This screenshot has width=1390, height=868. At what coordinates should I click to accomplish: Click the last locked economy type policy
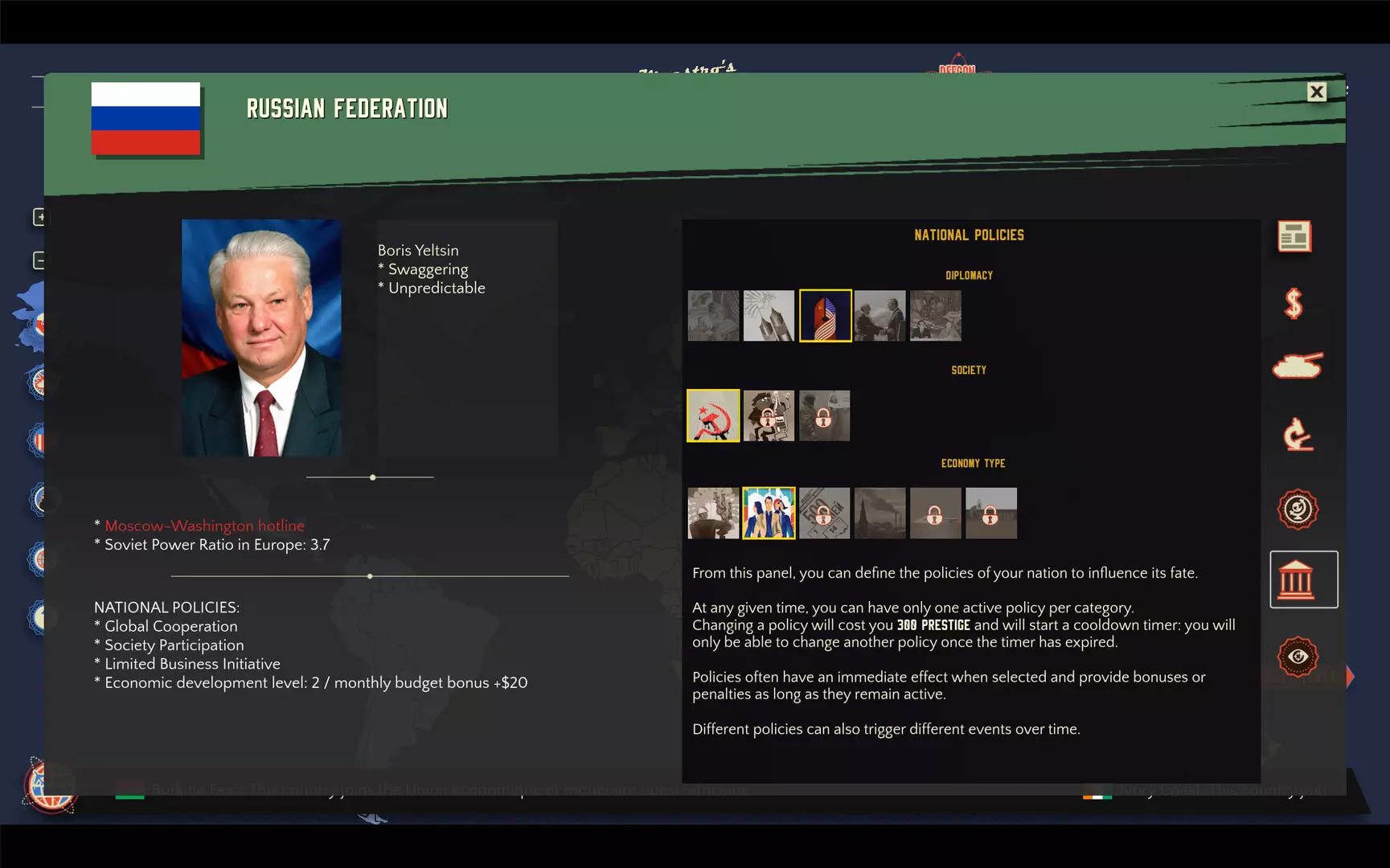(991, 513)
